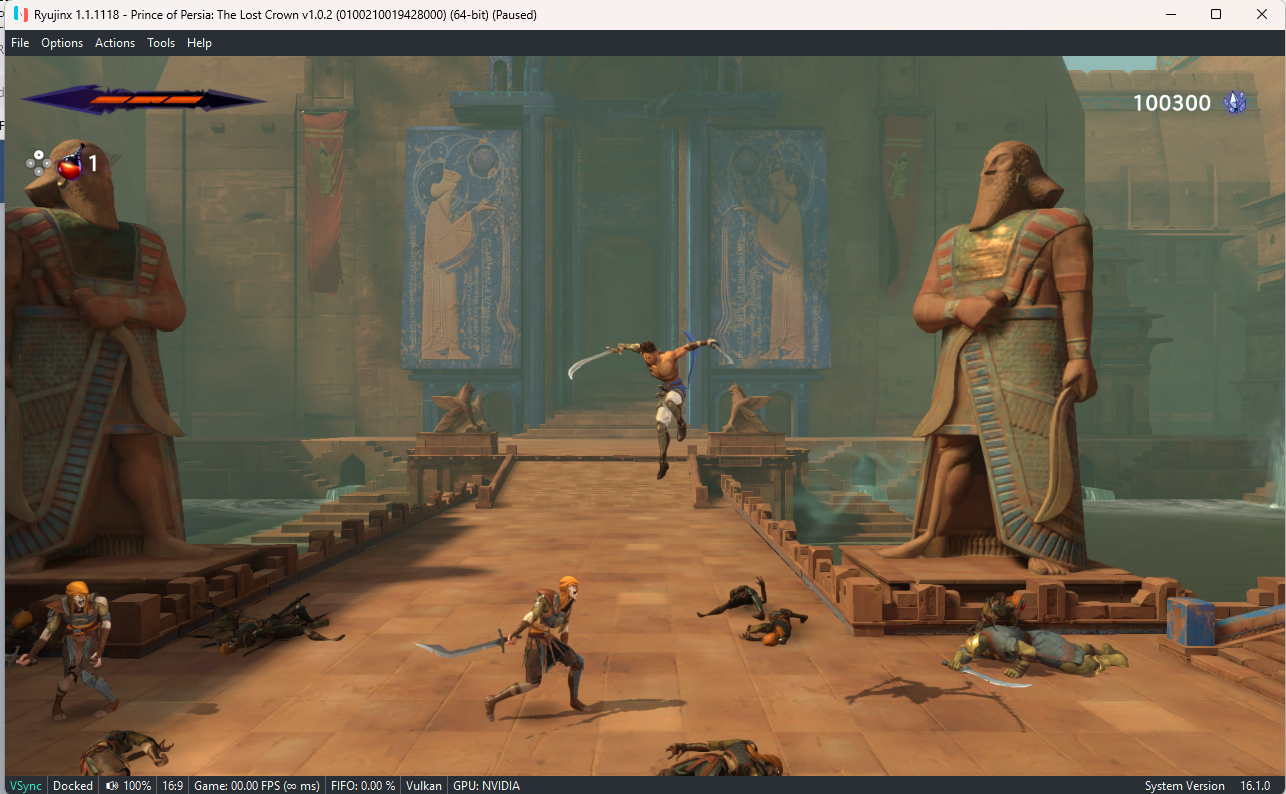Click the 16.1.0 firmware version number
The image size is (1286, 794).
point(1255,785)
